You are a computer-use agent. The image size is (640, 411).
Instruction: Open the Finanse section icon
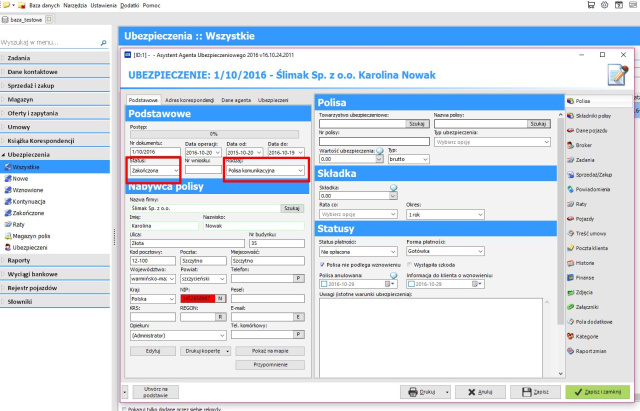[x=570, y=278]
